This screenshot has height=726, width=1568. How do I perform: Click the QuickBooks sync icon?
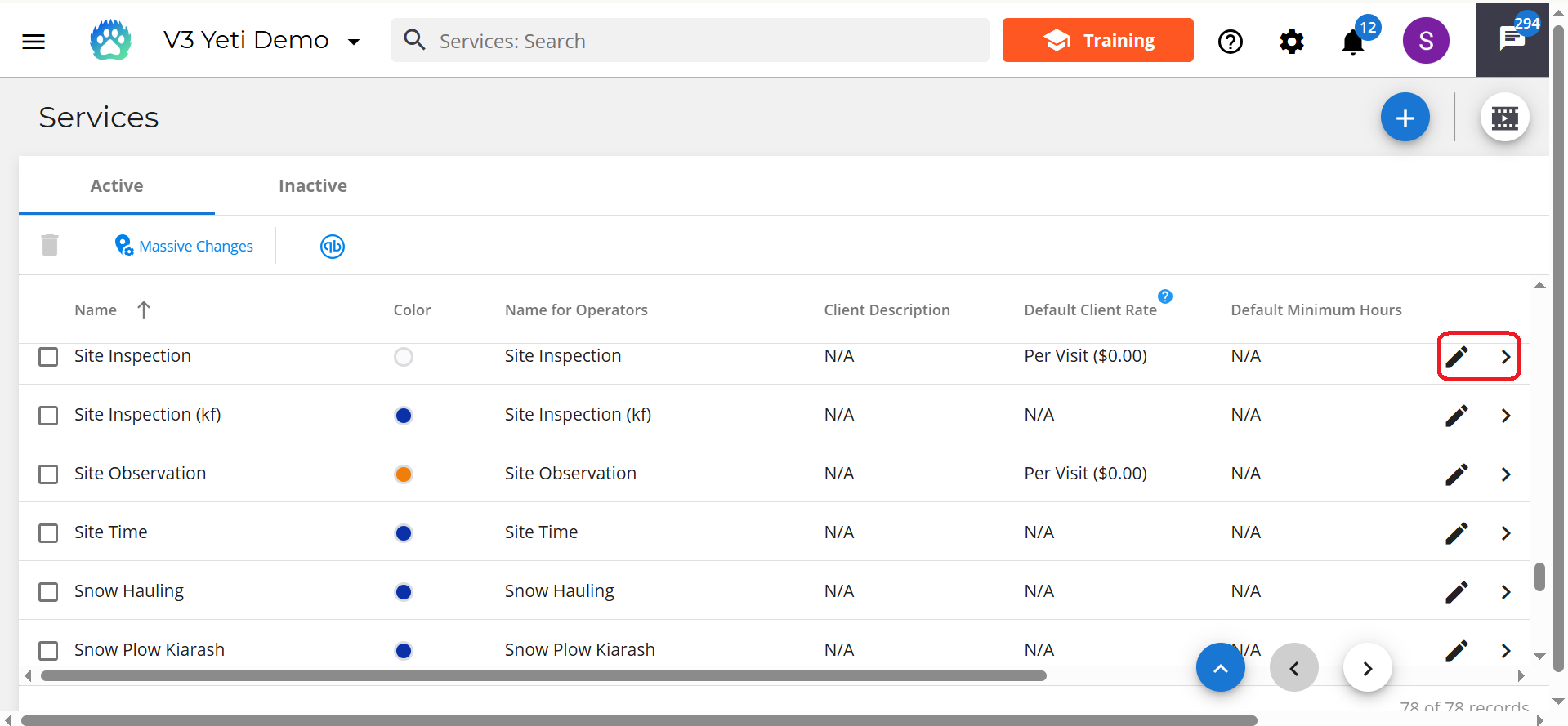coord(332,247)
